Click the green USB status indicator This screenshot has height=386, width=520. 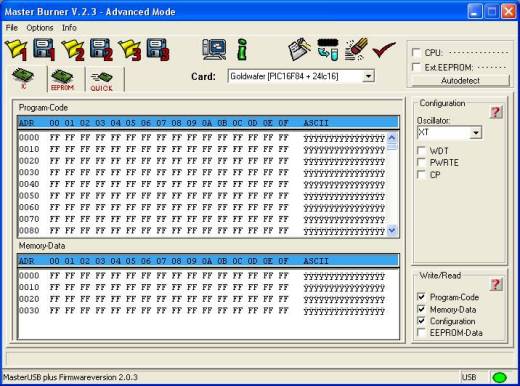(499, 377)
